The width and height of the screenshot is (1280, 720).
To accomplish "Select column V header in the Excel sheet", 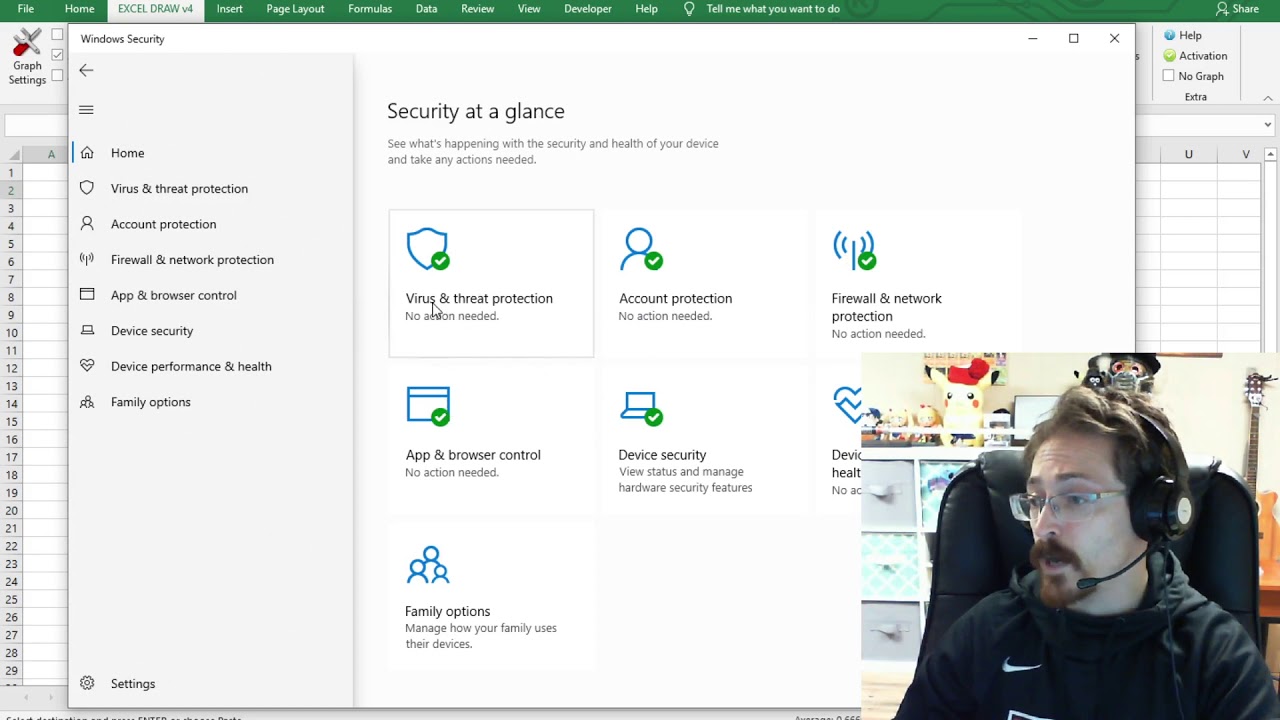I will [1246, 154].
